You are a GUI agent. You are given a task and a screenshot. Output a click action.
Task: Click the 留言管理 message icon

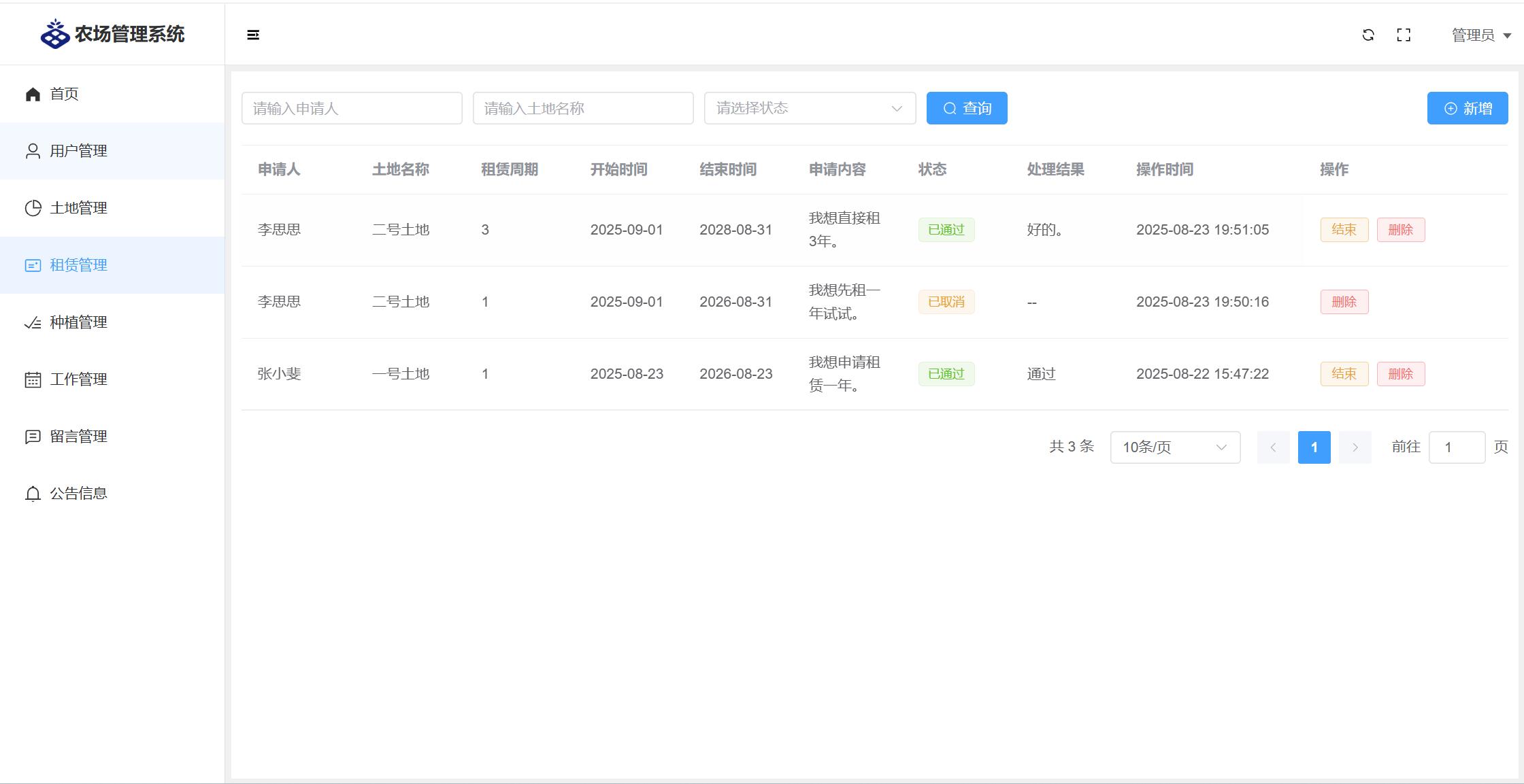pyautogui.click(x=33, y=437)
